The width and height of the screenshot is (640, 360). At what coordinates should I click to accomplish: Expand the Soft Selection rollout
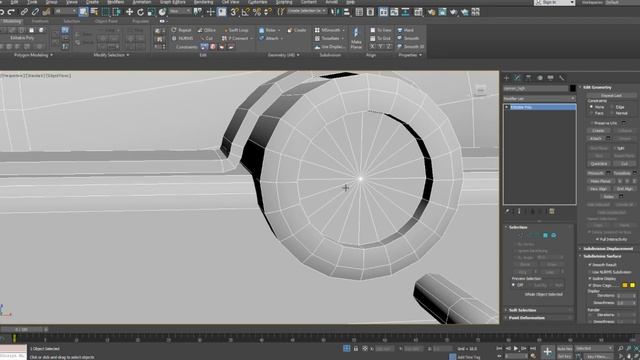522,310
